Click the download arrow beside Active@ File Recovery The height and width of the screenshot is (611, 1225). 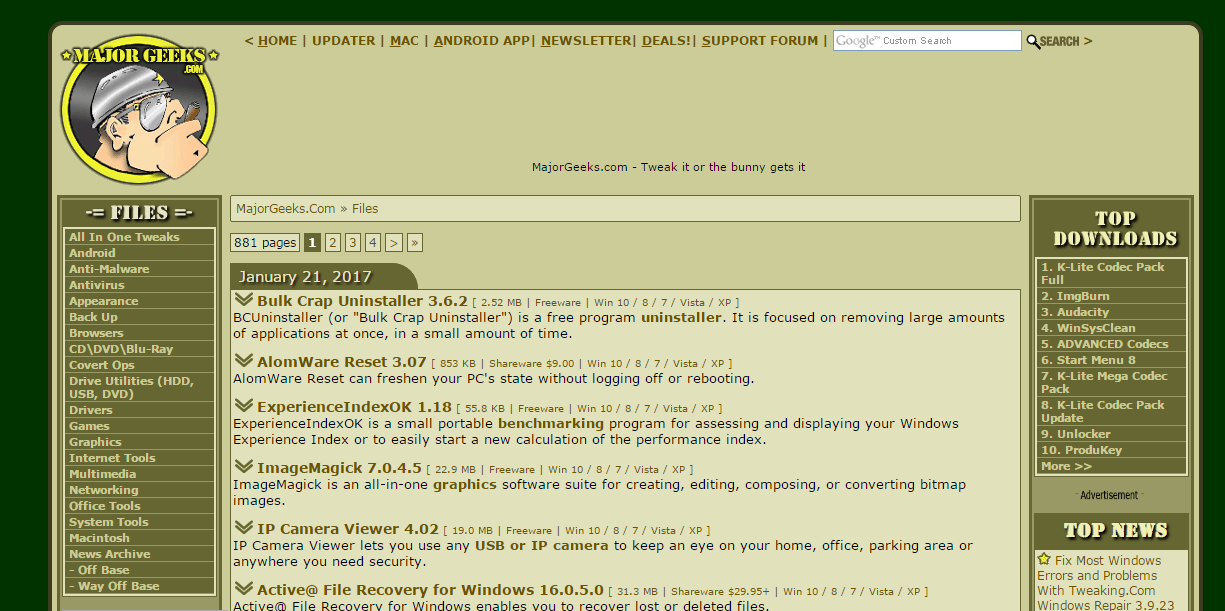coord(244,588)
